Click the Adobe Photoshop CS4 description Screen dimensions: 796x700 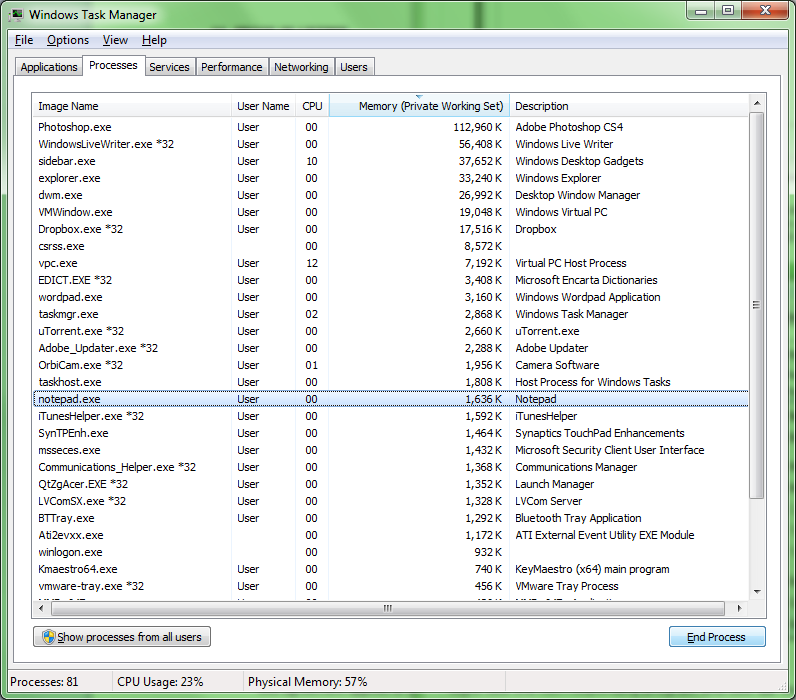coord(569,127)
